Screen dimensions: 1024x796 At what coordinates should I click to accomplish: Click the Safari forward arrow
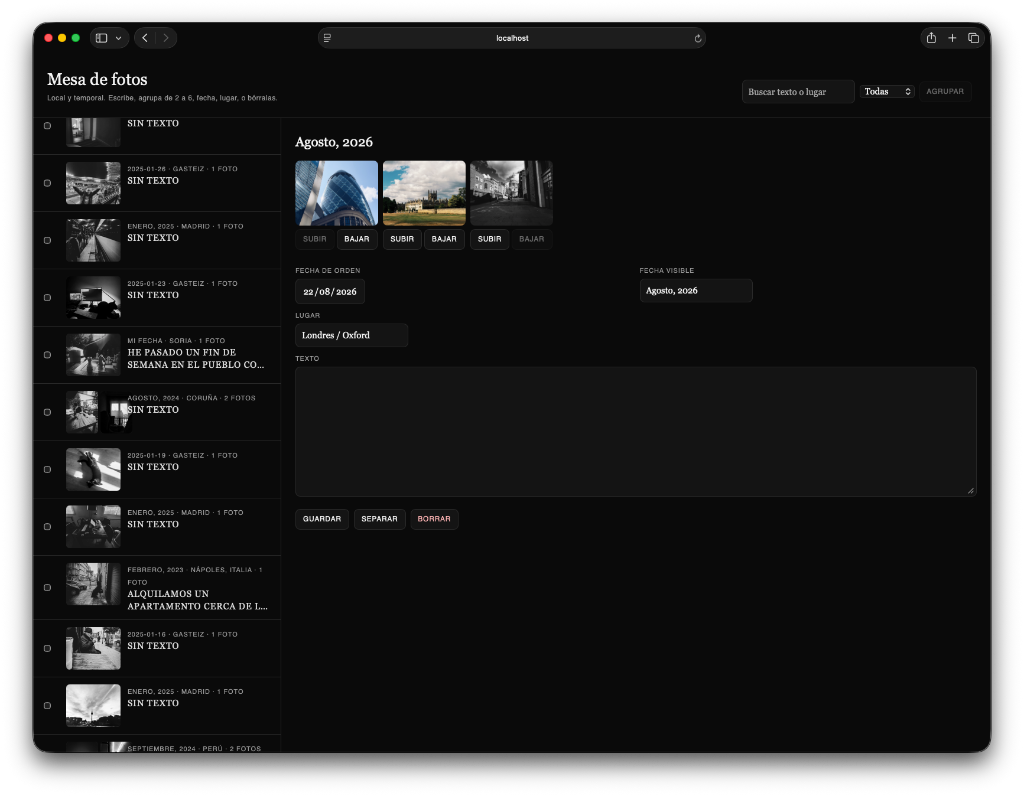[166, 38]
